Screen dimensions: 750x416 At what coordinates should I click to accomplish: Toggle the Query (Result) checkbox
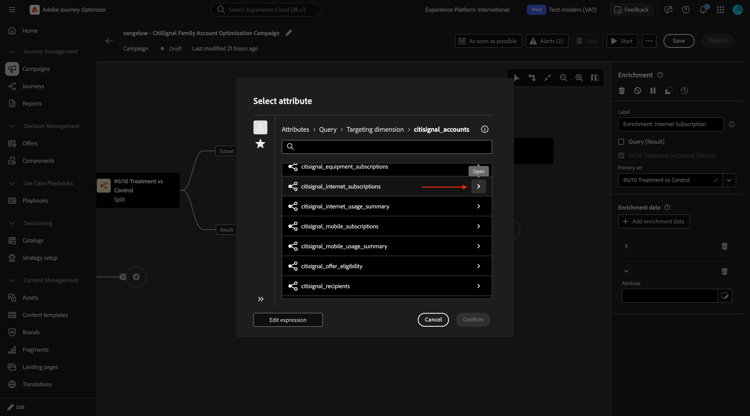621,142
